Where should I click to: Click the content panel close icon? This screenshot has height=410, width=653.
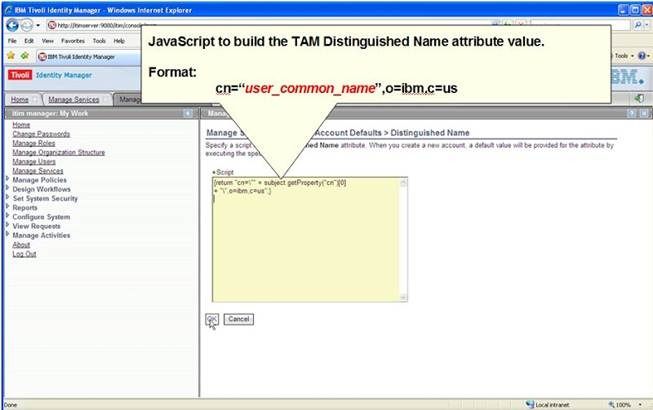pyautogui.click(x=644, y=113)
